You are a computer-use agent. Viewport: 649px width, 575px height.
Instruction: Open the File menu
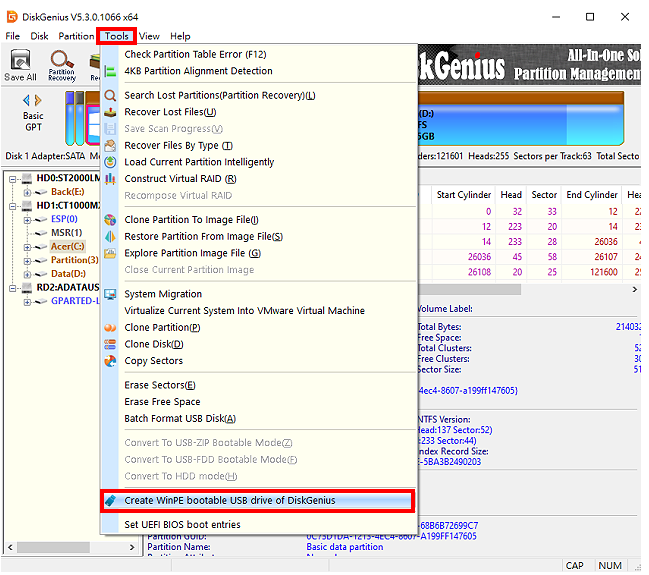[x=12, y=36]
